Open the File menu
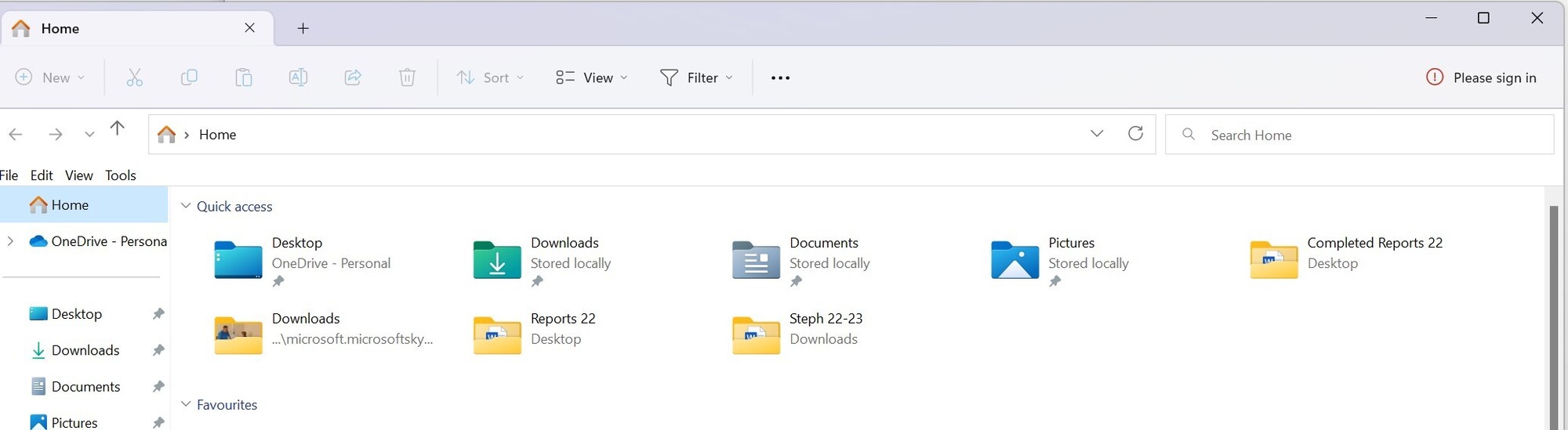 tap(9, 175)
